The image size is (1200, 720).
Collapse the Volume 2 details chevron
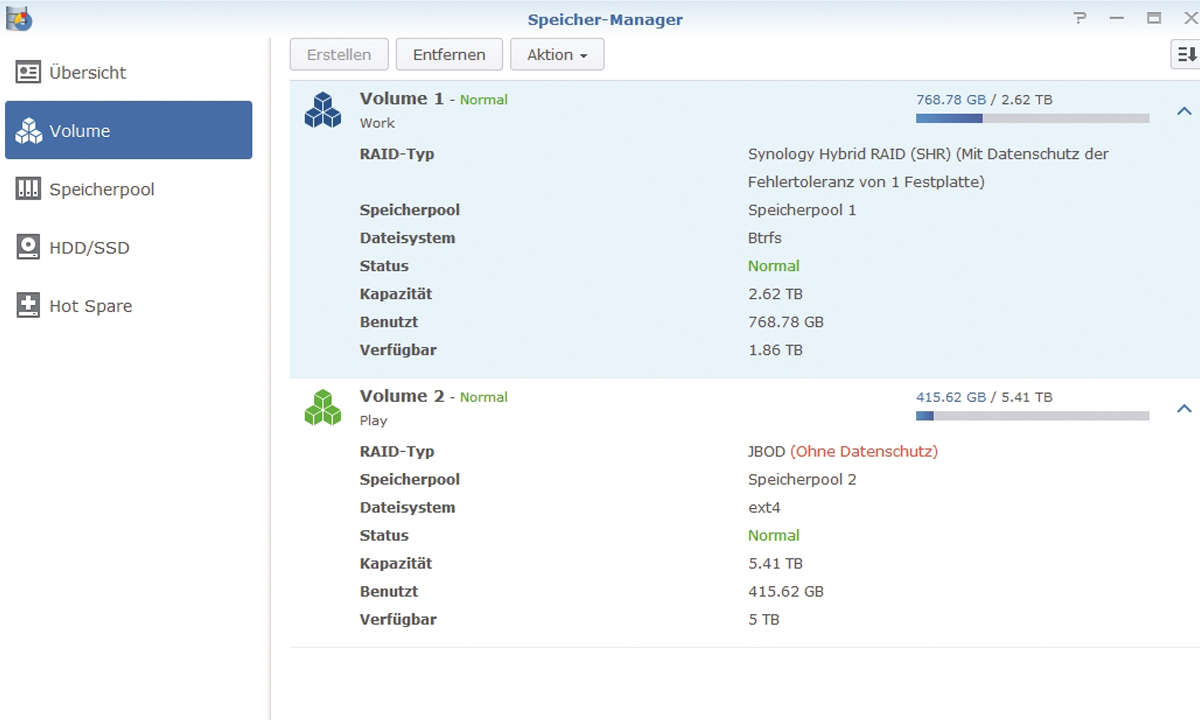click(x=1184, y=408)
